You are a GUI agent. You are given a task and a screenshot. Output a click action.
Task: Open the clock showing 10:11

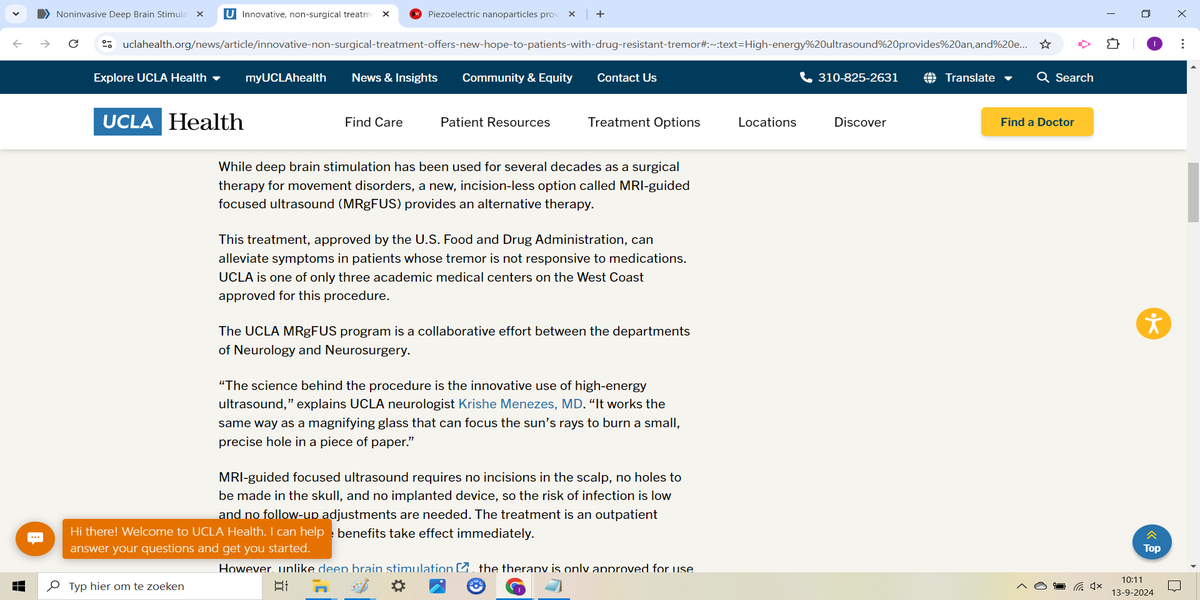pyautogui.click(x=1133, y=586)
